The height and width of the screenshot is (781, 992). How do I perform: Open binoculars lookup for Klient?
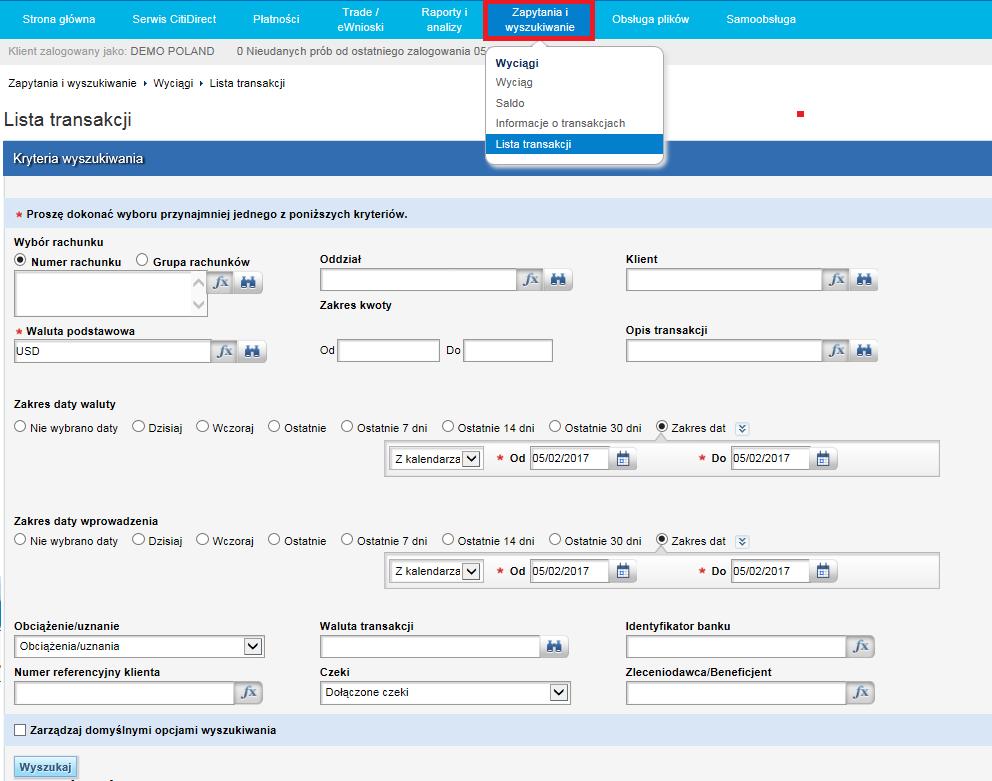coord(864,279)
